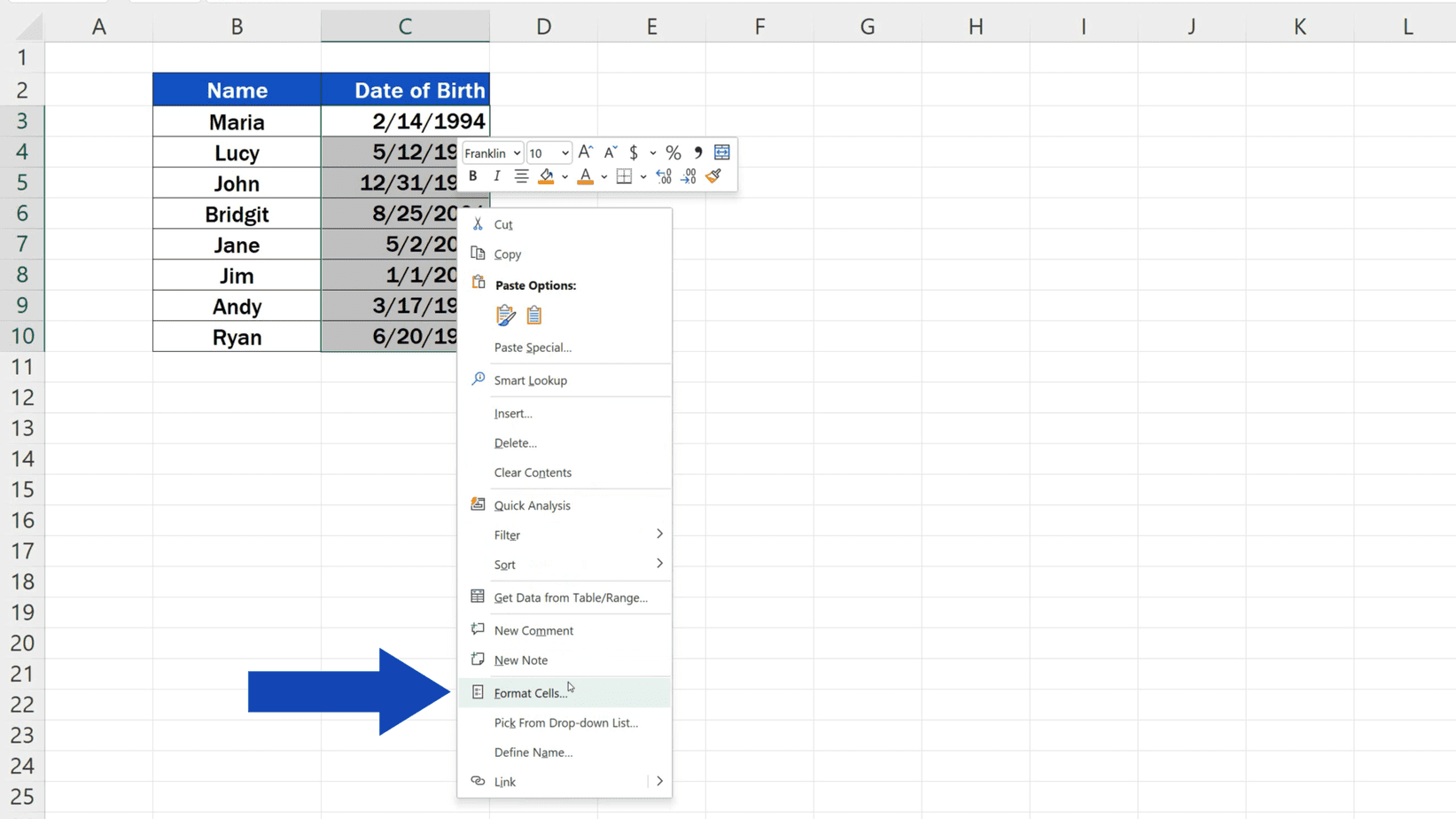Click the Accounting Number Format dollar icon
The image size is (1456, 819).
coord(635,152)
